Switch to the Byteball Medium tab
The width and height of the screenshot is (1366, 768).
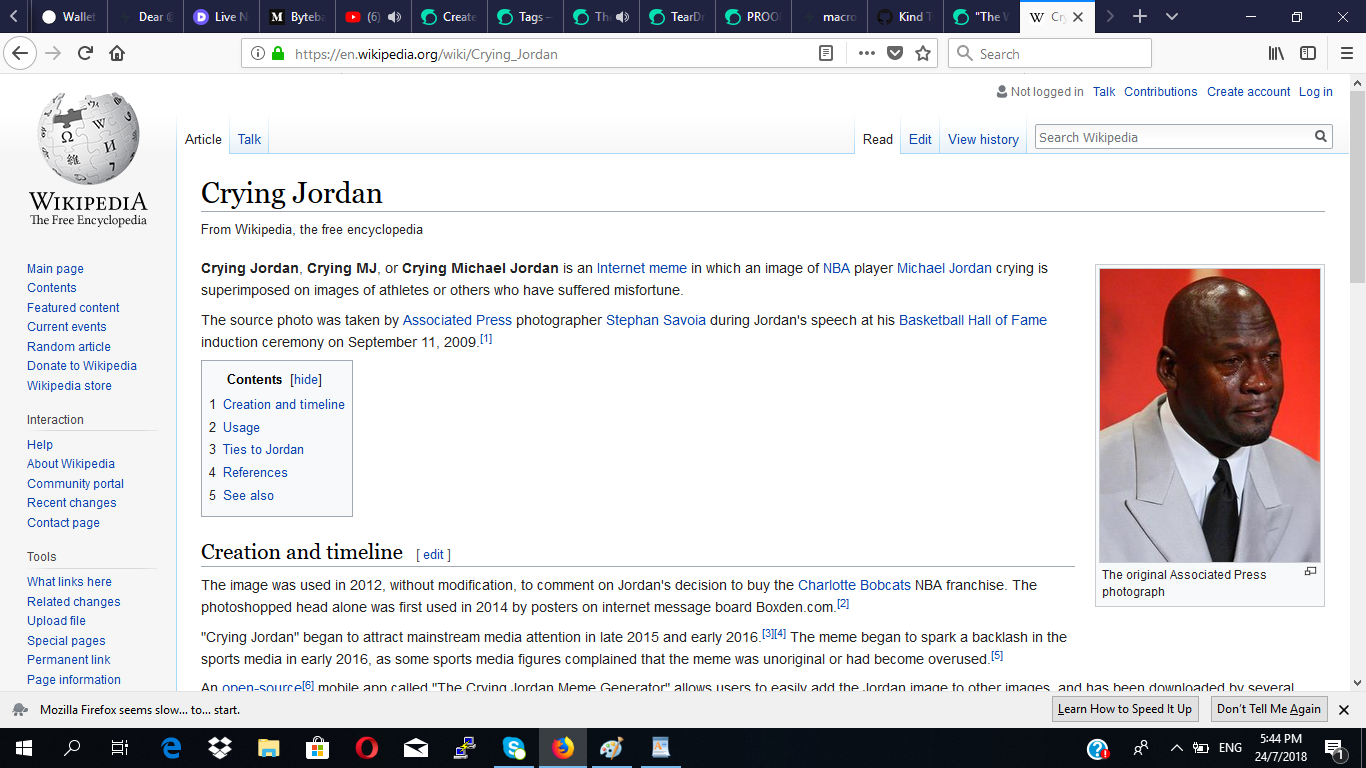click(x=297, y=17)
